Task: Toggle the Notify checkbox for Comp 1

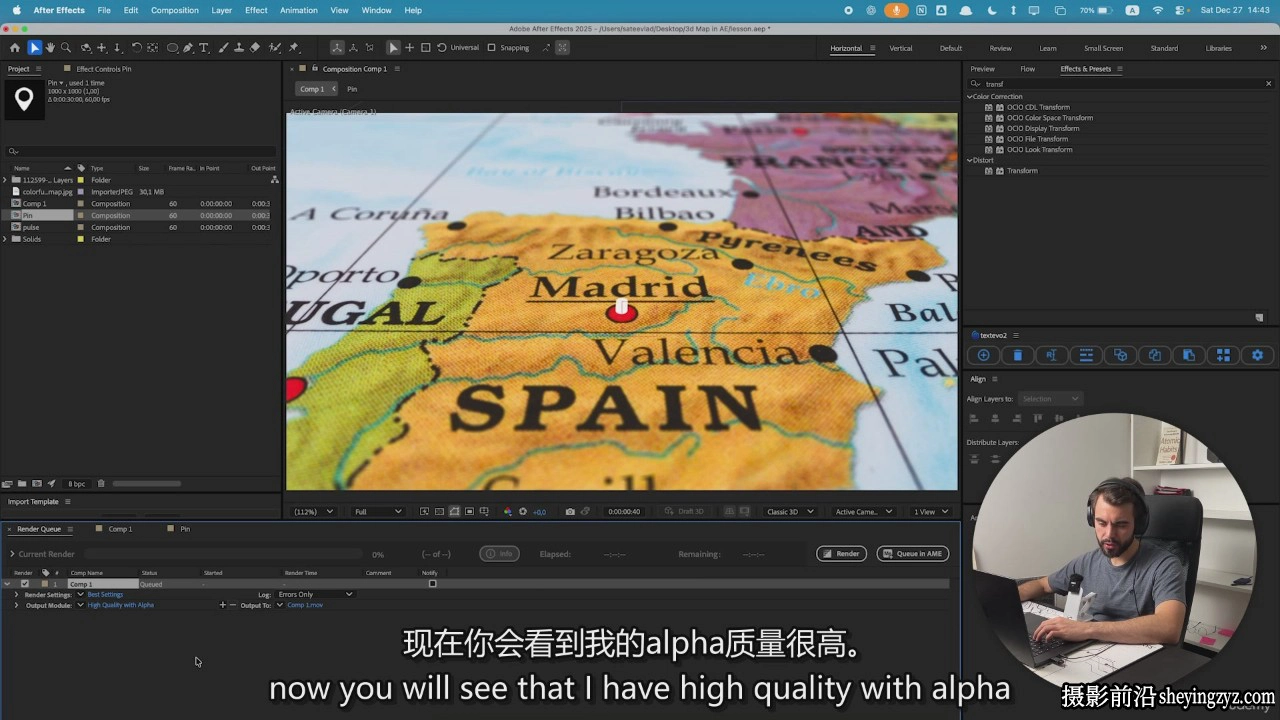Action: pos(432,584)
